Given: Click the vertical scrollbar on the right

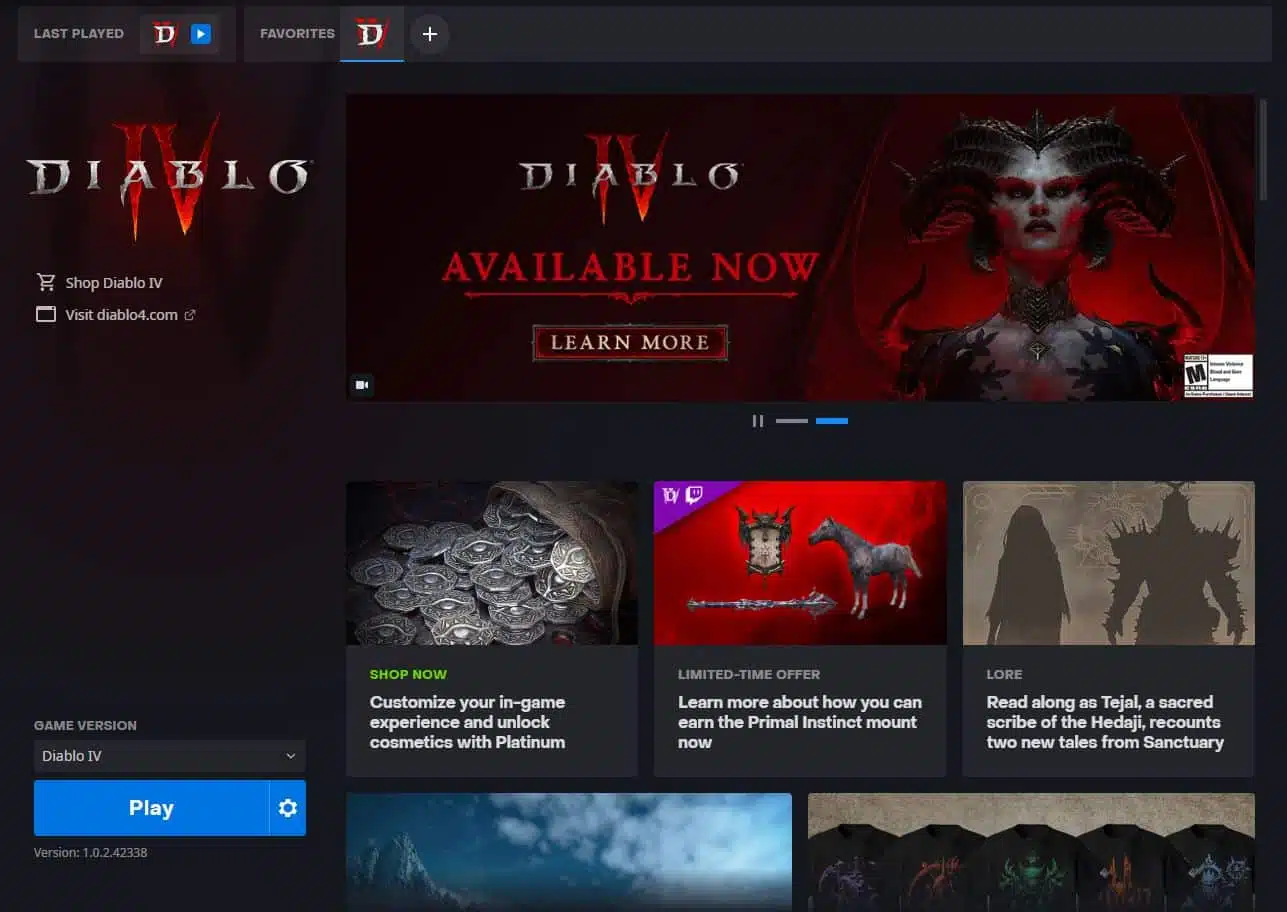Looking at the screenshot, I should 1263,150.
